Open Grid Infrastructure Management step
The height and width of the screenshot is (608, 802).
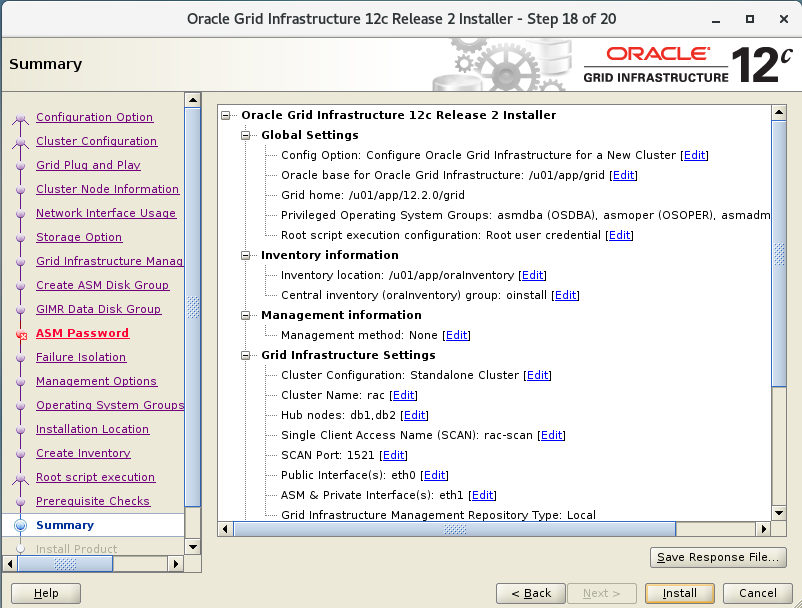pos(109,261)
